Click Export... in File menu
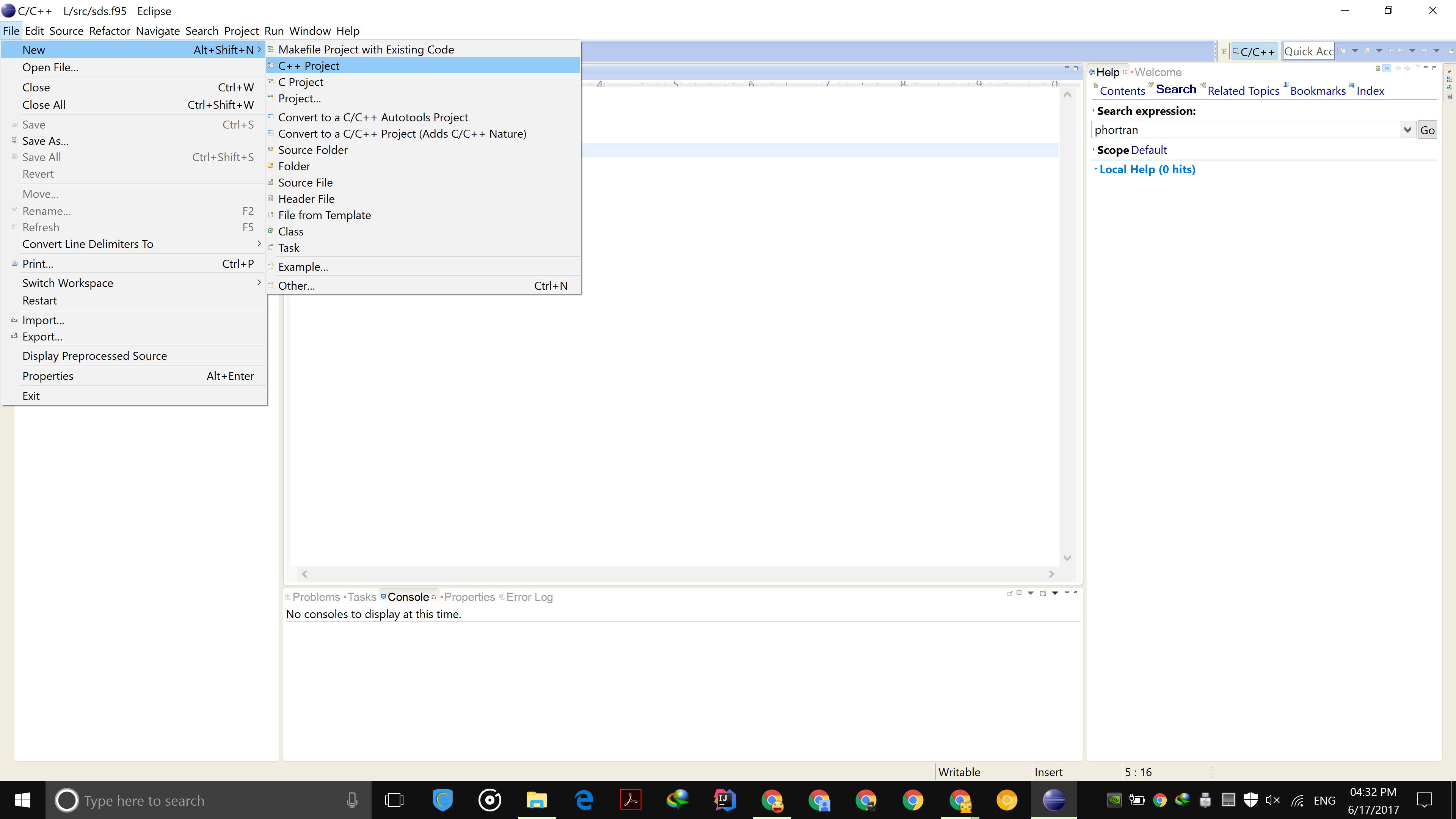1456x819 pixels. point(134,336)
